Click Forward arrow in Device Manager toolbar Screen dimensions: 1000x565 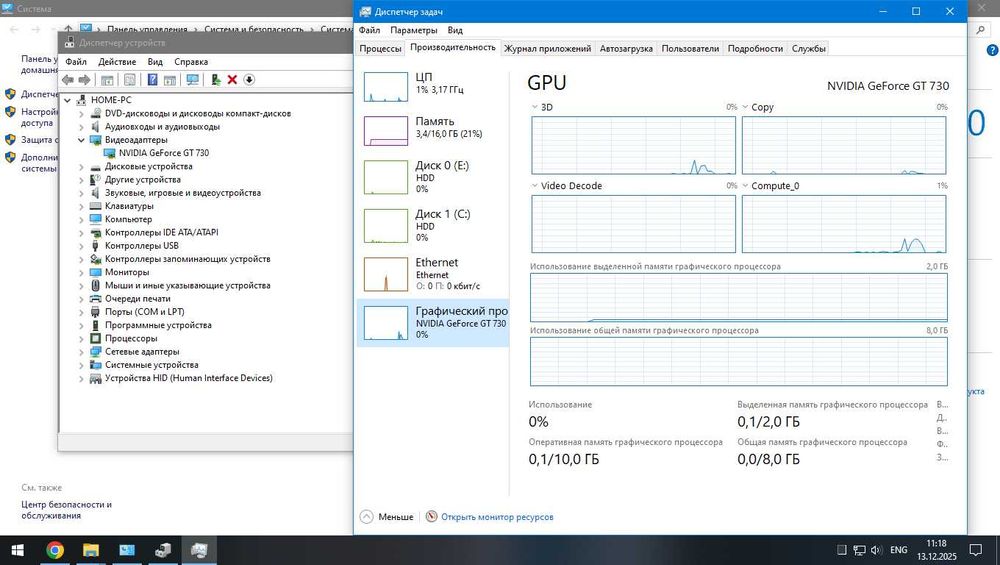coord(84,80)
